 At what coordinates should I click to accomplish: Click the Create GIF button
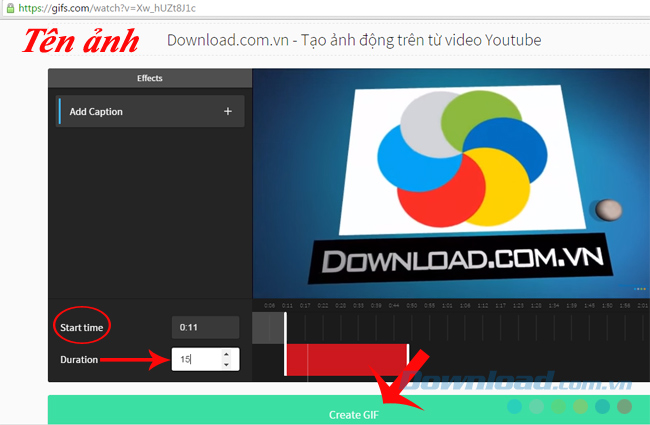(x=349, y=410)
